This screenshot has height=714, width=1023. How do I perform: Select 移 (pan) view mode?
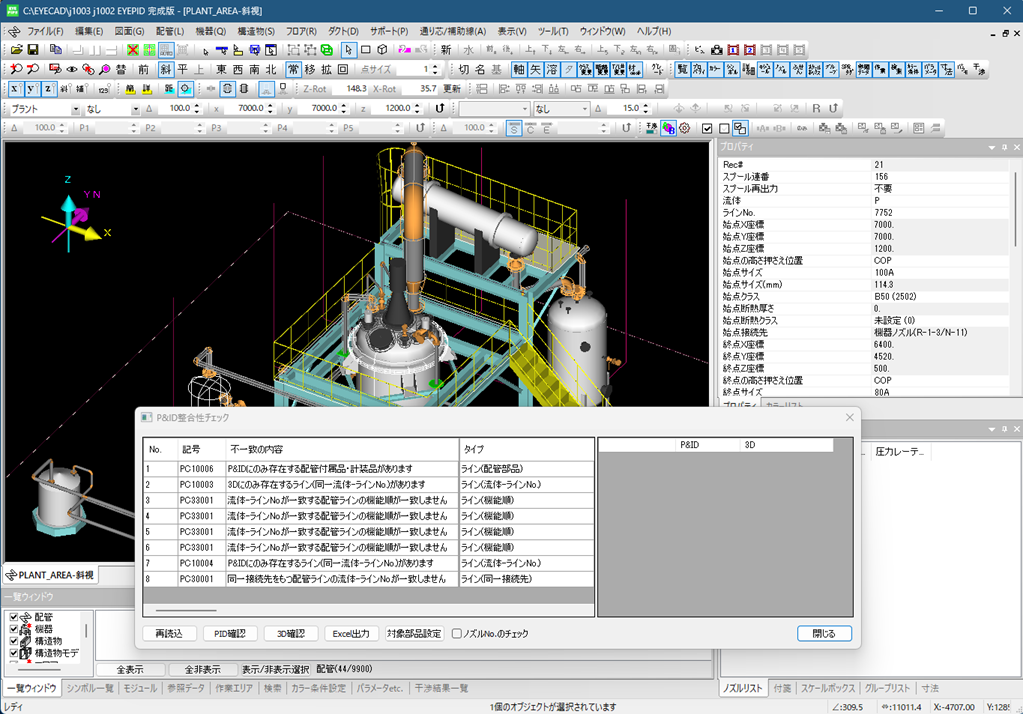pos(310,69)
